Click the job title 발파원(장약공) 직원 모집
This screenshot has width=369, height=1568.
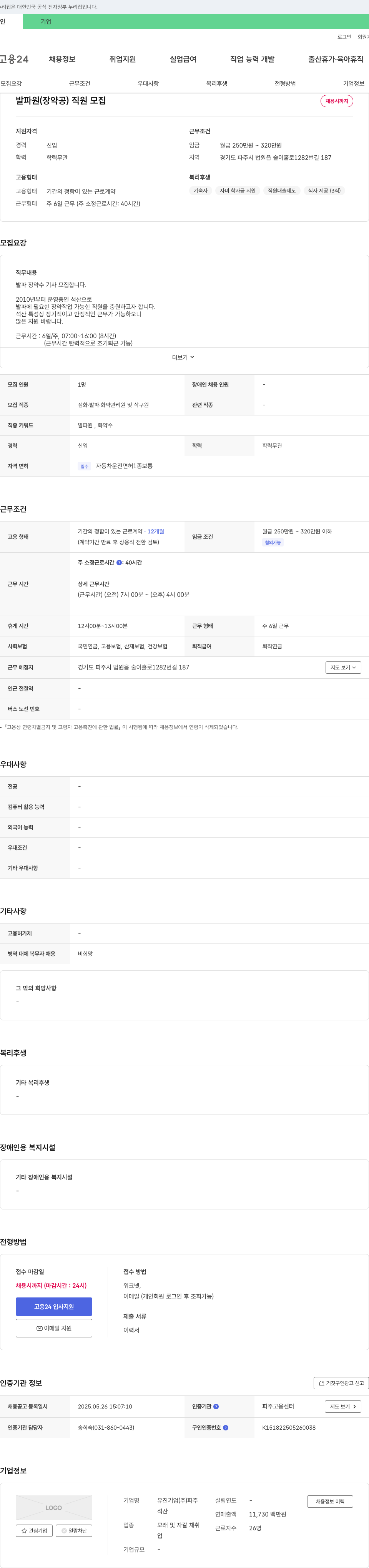[x=61, y=100]
